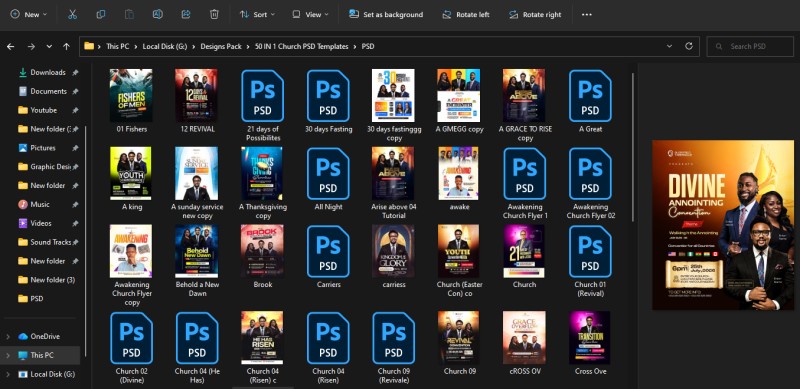The width and height of the screenshot is (800, 389).
Task: Open the New dropdown menu
Action: tap(29, 14)
